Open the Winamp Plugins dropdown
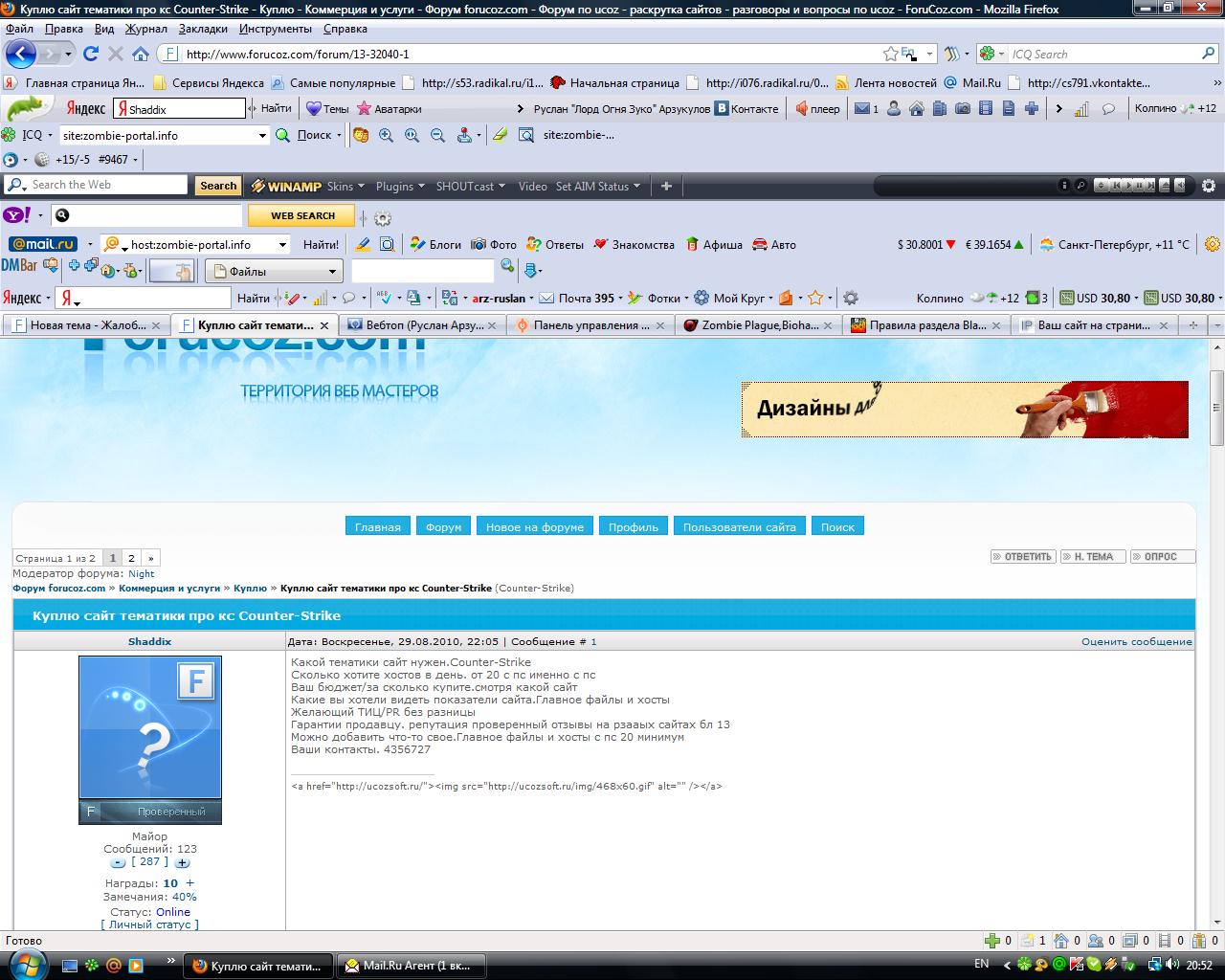The image size is (1225, 980). (x=400, y=187)
